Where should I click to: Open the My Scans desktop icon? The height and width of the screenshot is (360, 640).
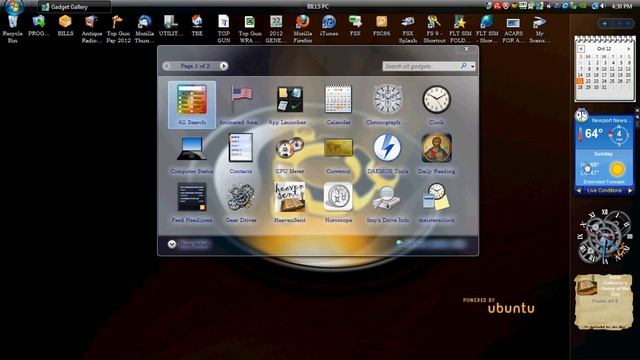coord(539,29)
